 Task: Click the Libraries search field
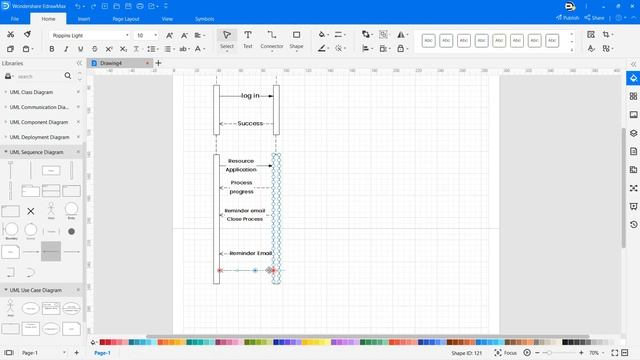pos(39,76)
